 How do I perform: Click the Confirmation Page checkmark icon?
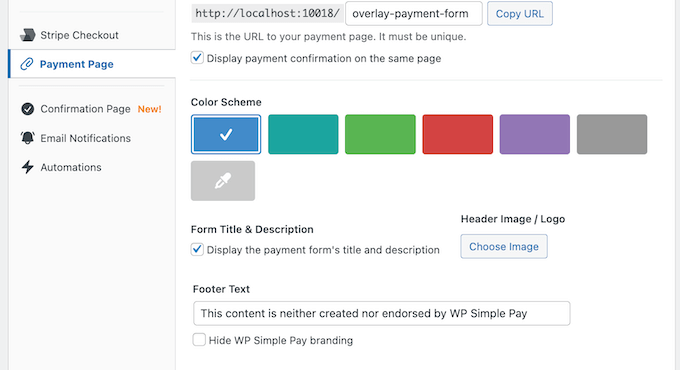coord(28,109)
